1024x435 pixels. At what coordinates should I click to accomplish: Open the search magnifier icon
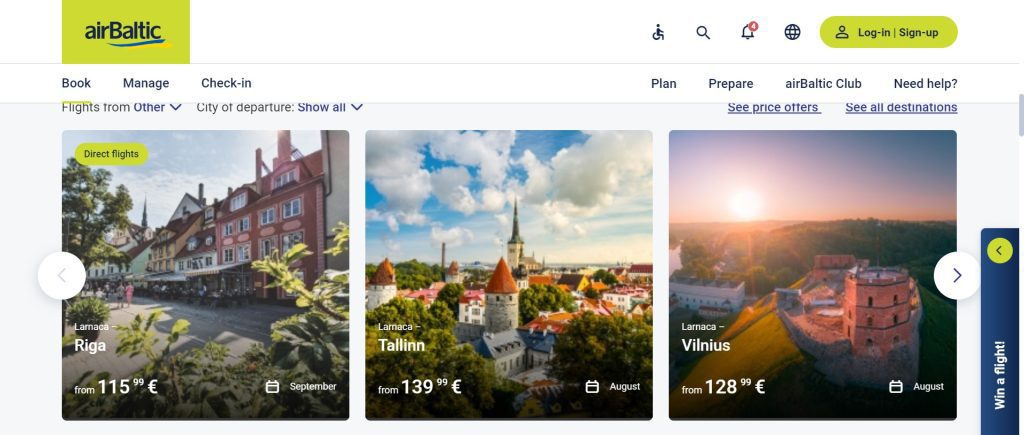click(703, 32)
